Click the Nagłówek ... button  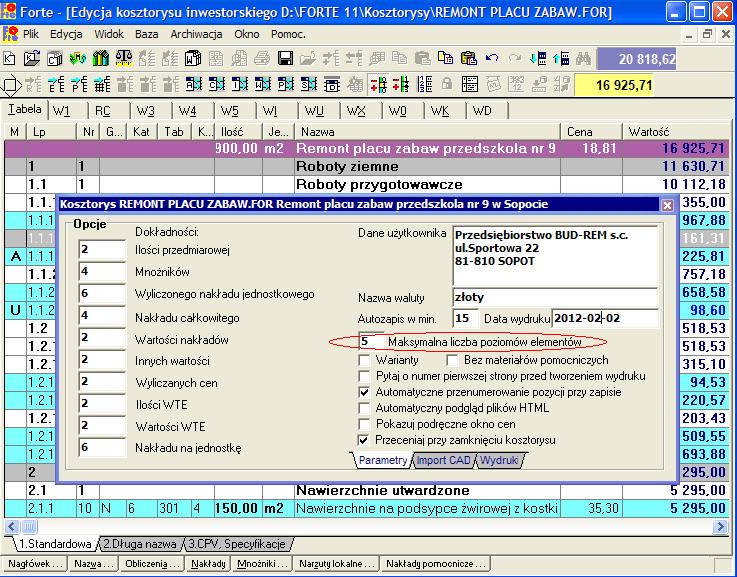[x=35, y=564]
